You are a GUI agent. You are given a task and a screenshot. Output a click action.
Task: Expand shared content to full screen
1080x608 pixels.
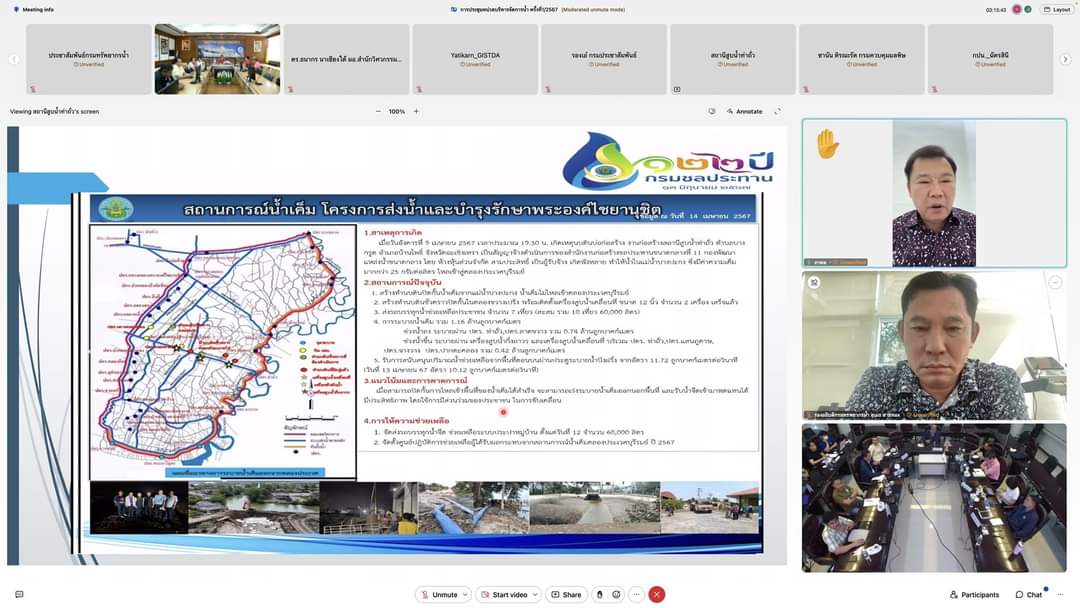tap(778, 111)
